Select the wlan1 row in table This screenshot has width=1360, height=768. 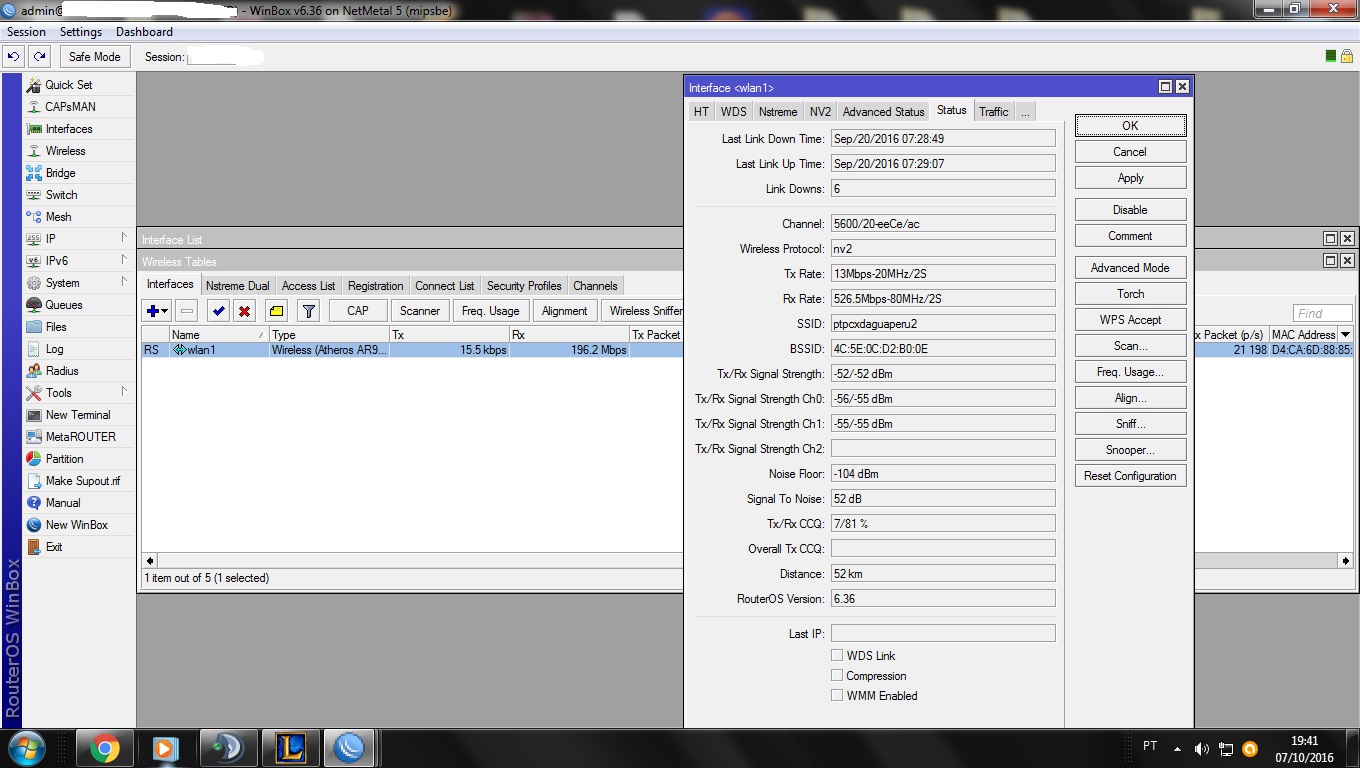tap(411, 350)
